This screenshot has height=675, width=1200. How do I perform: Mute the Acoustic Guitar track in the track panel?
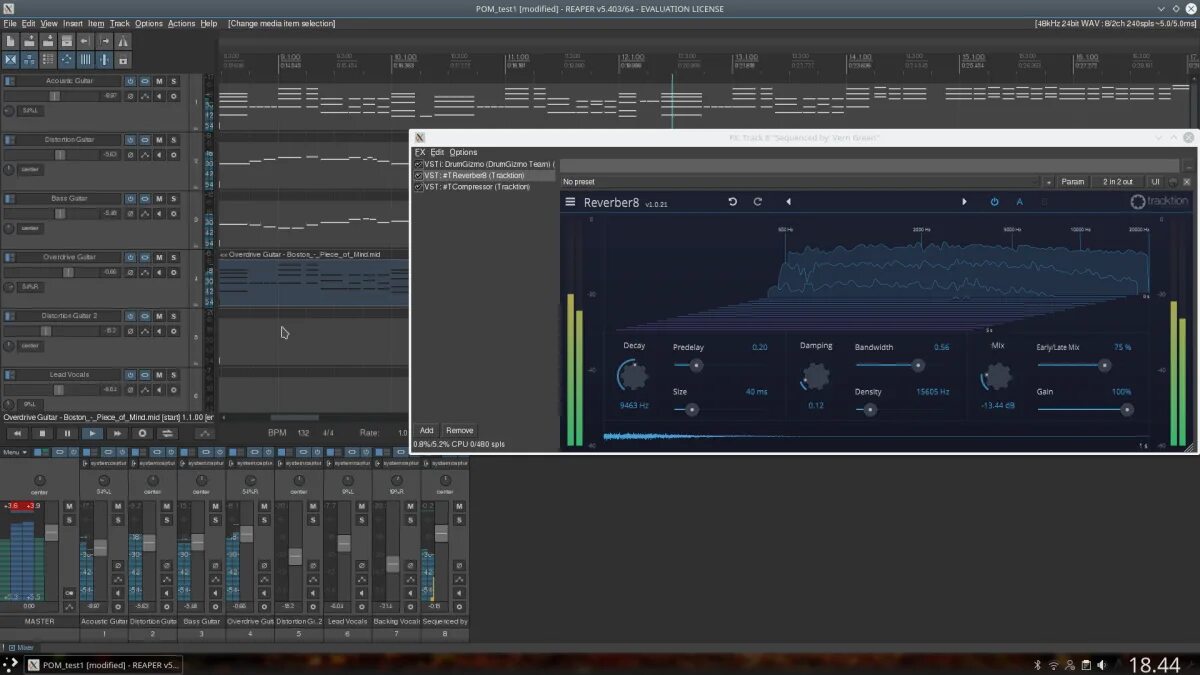(159, 81)
